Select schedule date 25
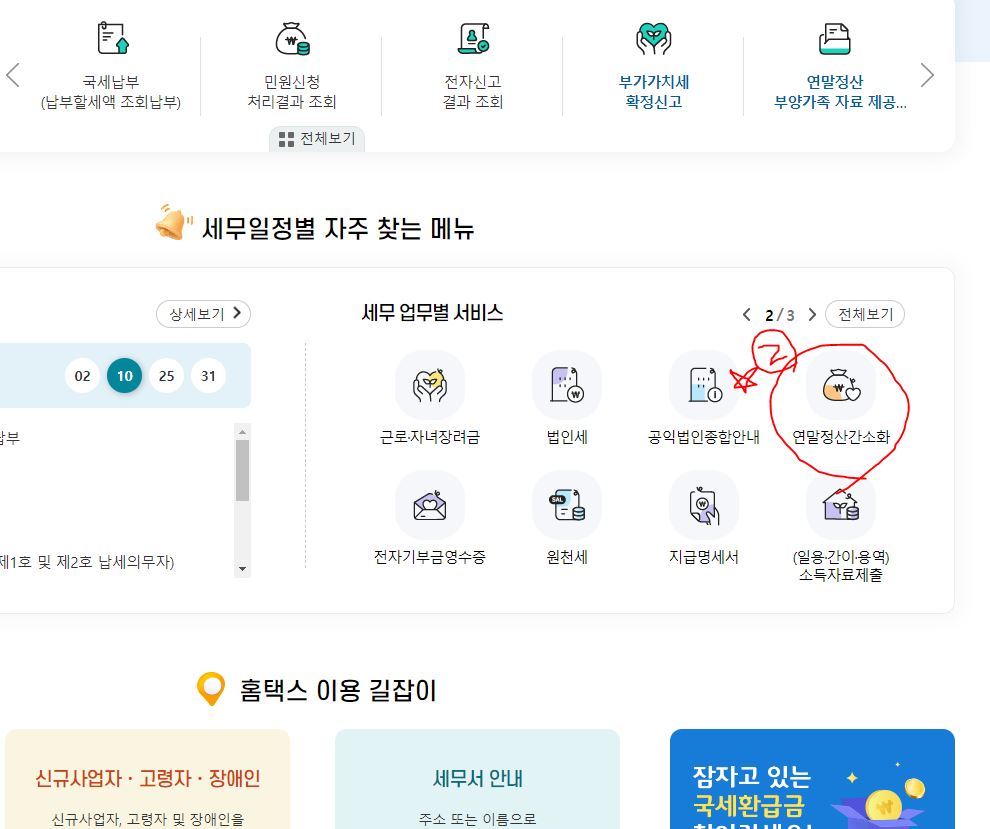990x829 pixels. pyautogui.click(x=167, y=376)
